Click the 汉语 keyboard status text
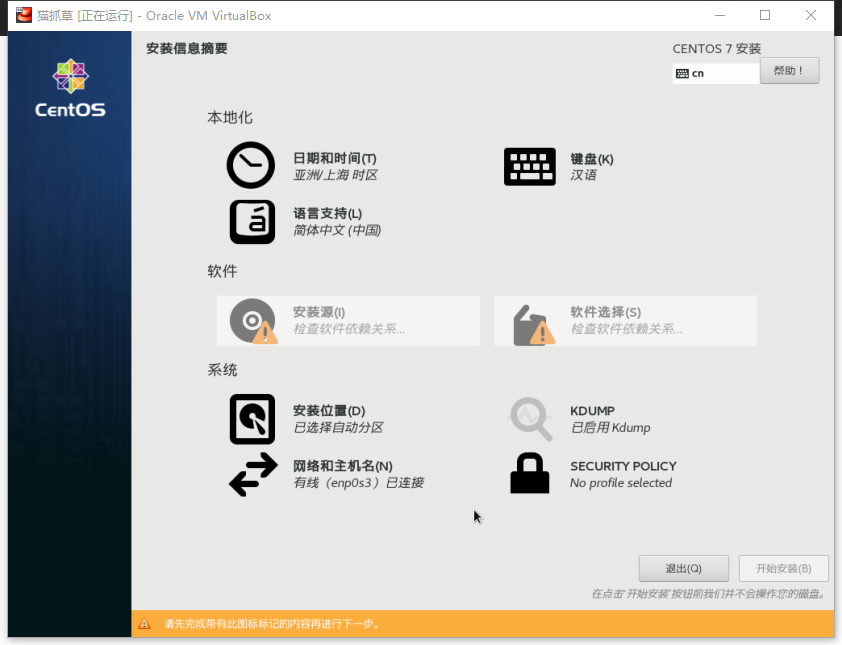This screenshot has height=645, width=842. click(583, 175)
